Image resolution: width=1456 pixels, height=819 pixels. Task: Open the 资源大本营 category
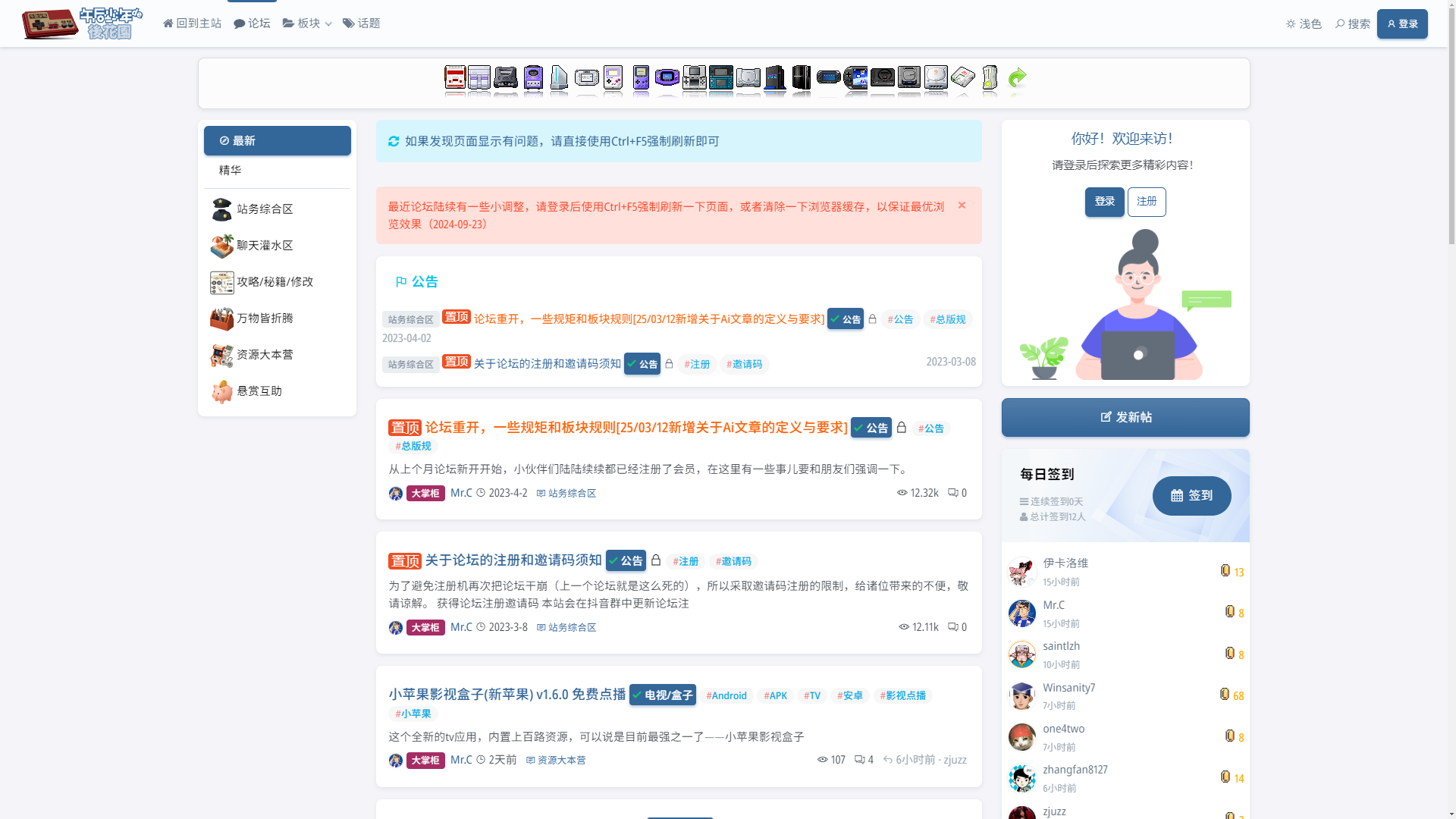(265, 355)
